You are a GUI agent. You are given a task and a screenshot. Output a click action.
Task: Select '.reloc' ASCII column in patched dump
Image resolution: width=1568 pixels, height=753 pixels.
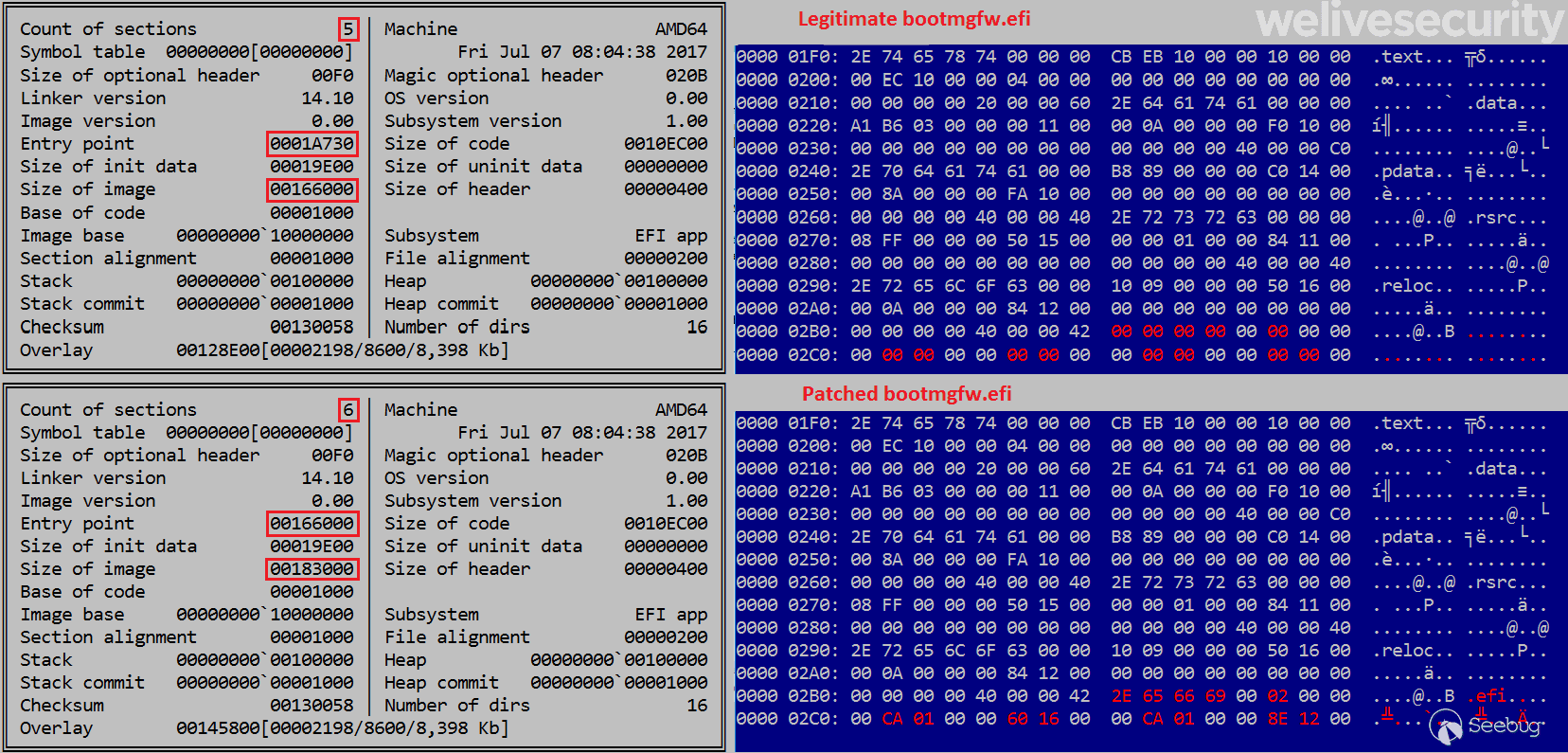pyautogui.click(x=1407, y=651)
